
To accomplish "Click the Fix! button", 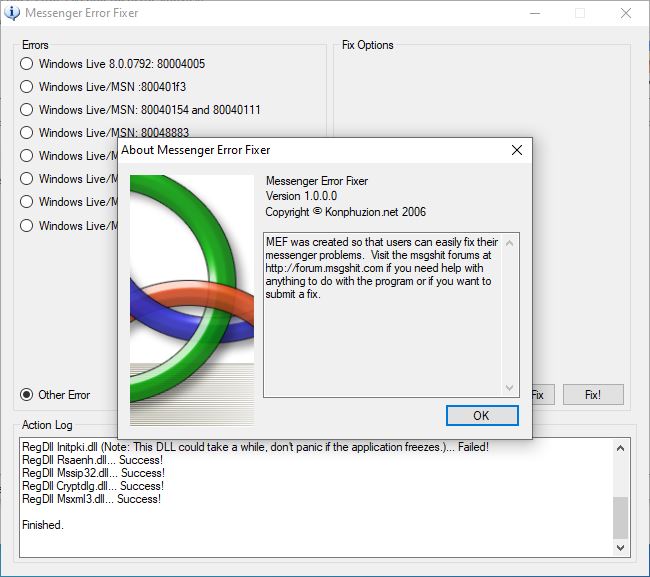I will click(x=593, y=395).
